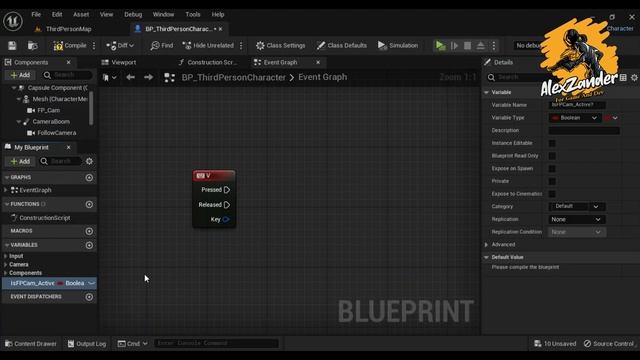Open the debug object selector dropdown
This screenshot has width=640, height=360.
528,45
